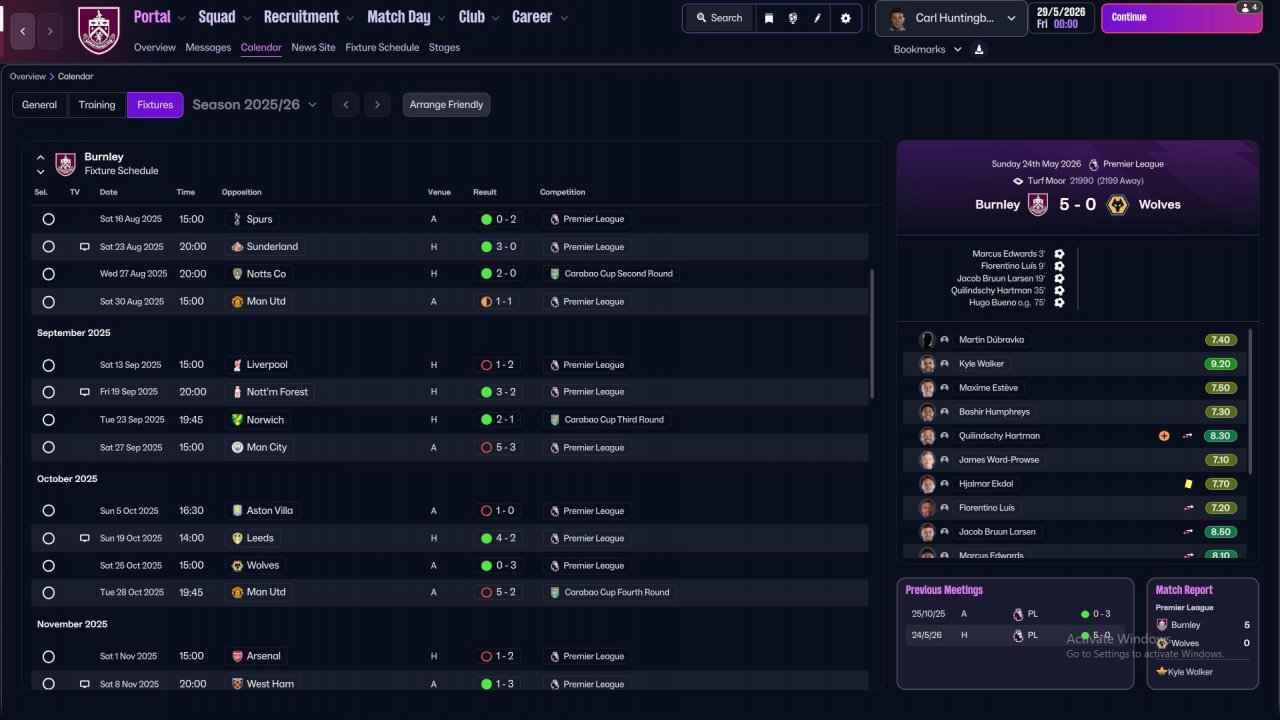The image size is (1280, 720).
Task: Open the Season 2025/26 dropdown
Action: click(x=255, y=105)
